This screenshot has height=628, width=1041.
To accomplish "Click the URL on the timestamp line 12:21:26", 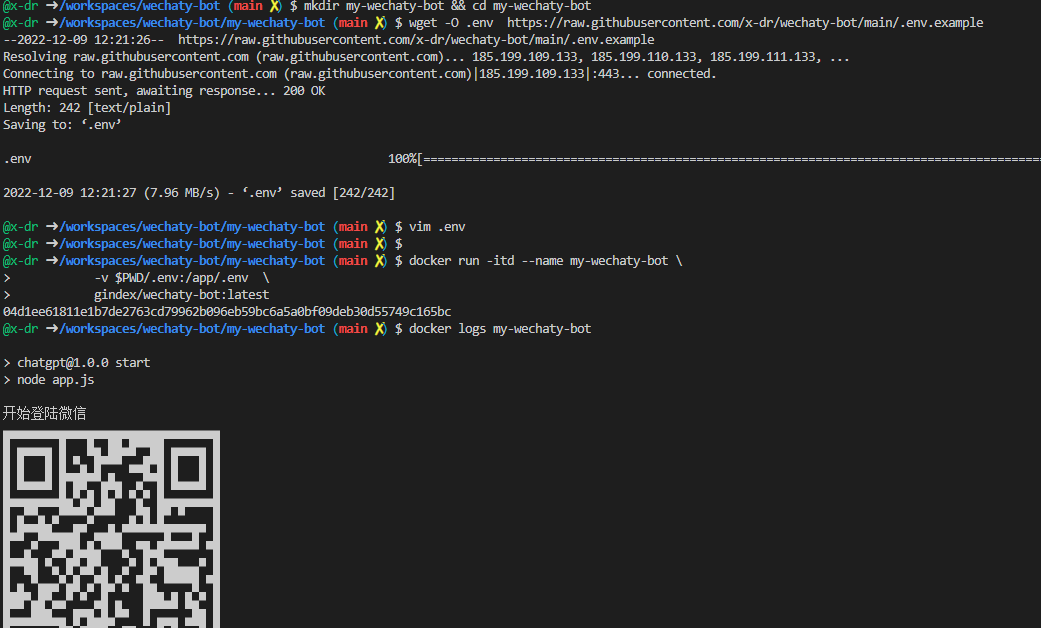I will click(x=416, y=40).
